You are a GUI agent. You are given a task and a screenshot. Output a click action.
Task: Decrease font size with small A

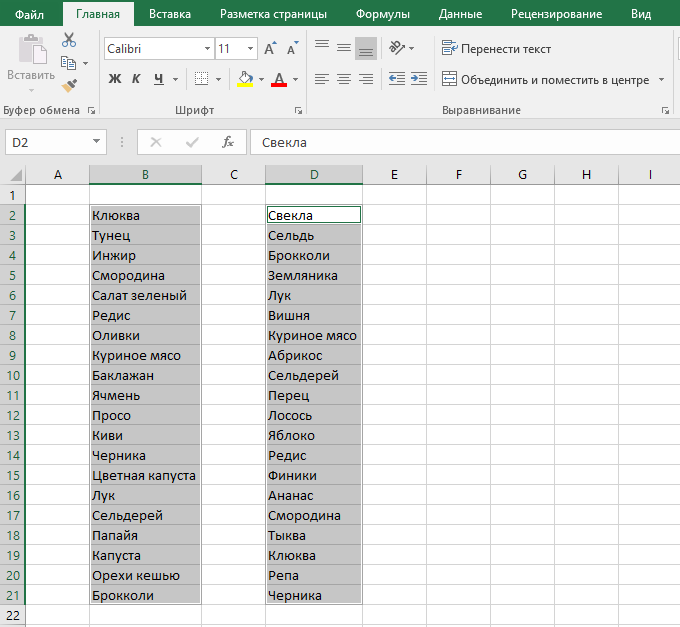coord(293,49)
